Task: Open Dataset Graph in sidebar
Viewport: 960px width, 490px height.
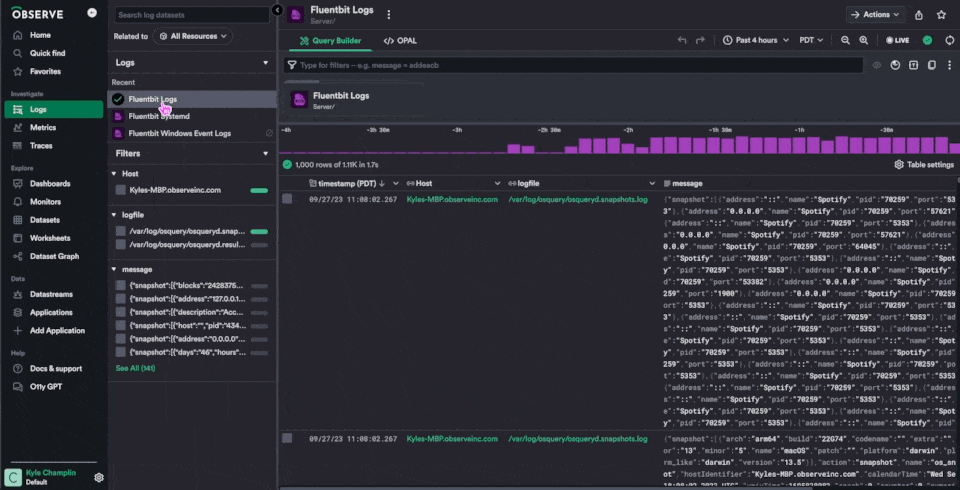Action: (54, 256)
